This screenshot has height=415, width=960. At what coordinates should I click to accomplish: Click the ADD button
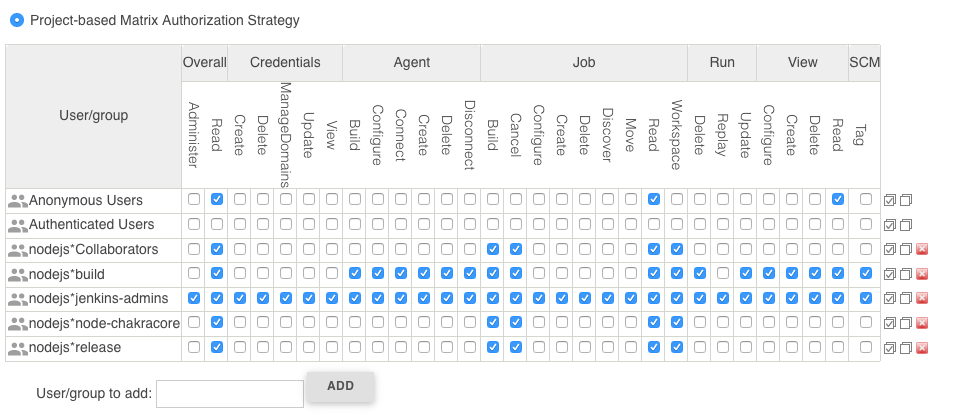click(340, 386)
